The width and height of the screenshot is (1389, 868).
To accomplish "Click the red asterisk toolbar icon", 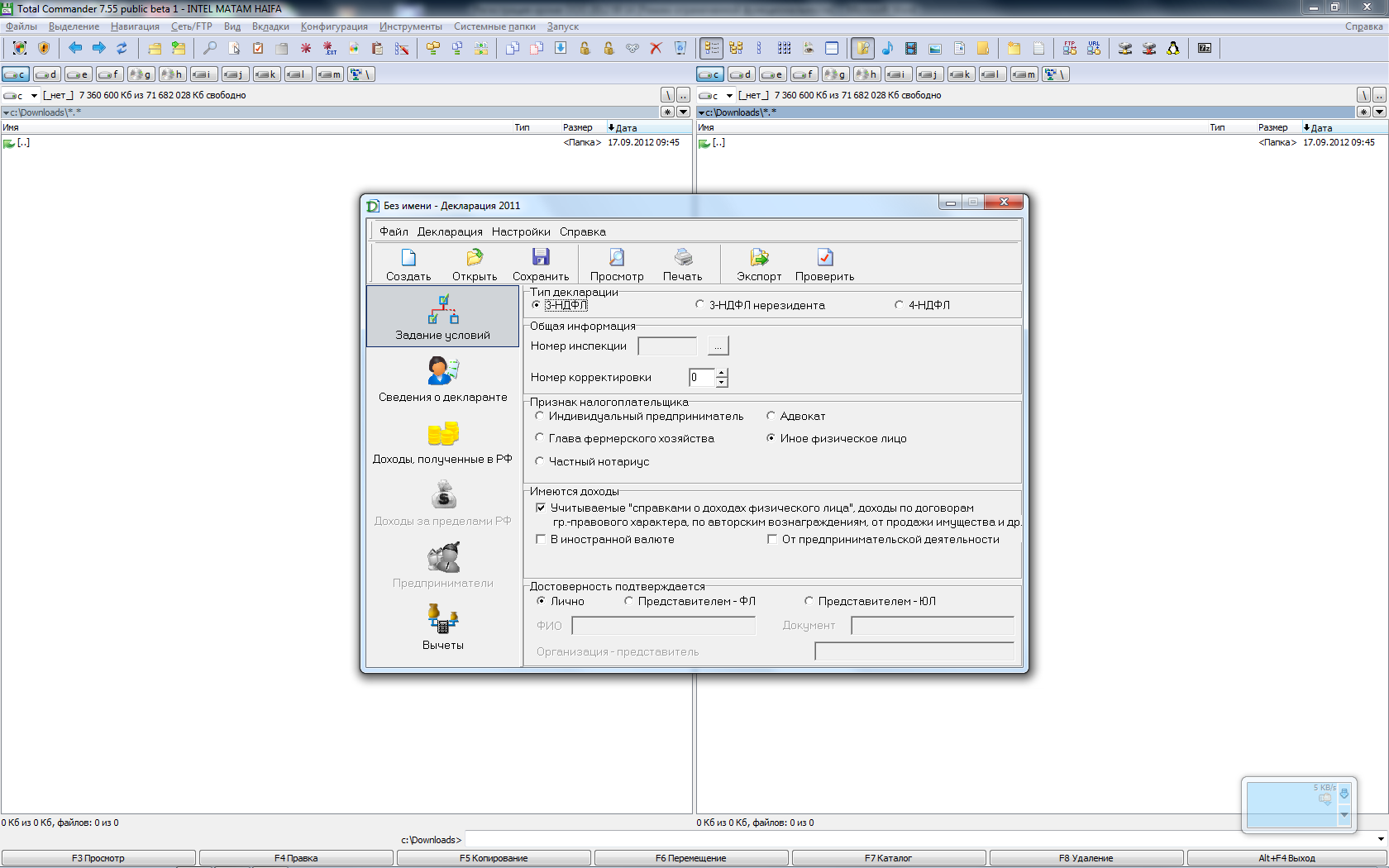I will [x=306, y=48].
